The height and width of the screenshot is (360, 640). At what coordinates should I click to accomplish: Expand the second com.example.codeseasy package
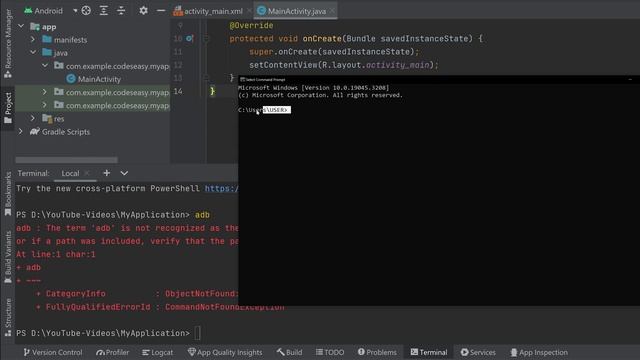click(45, 92)
